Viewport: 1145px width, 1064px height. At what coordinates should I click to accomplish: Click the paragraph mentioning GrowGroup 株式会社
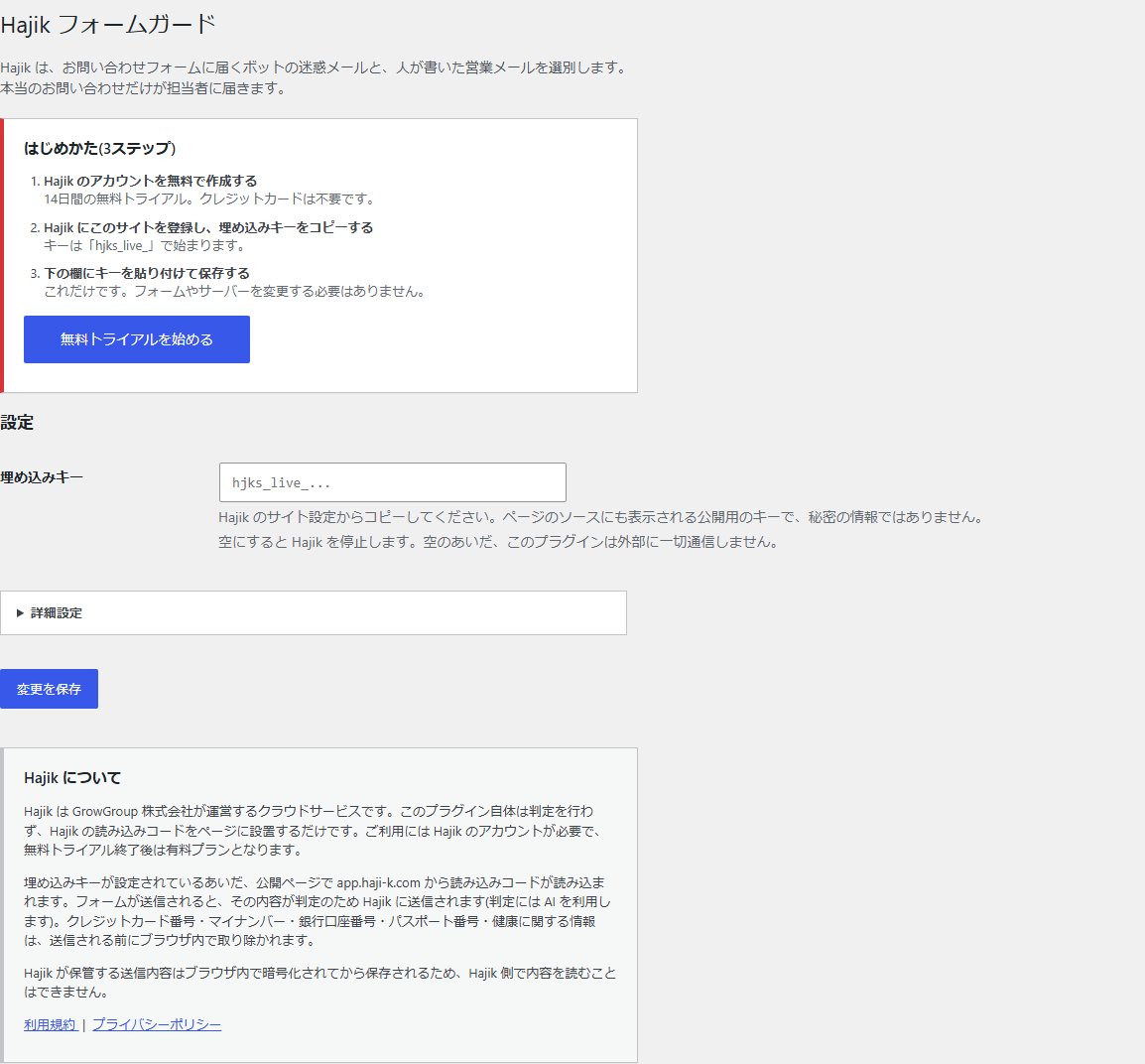[x=312, y=831]
